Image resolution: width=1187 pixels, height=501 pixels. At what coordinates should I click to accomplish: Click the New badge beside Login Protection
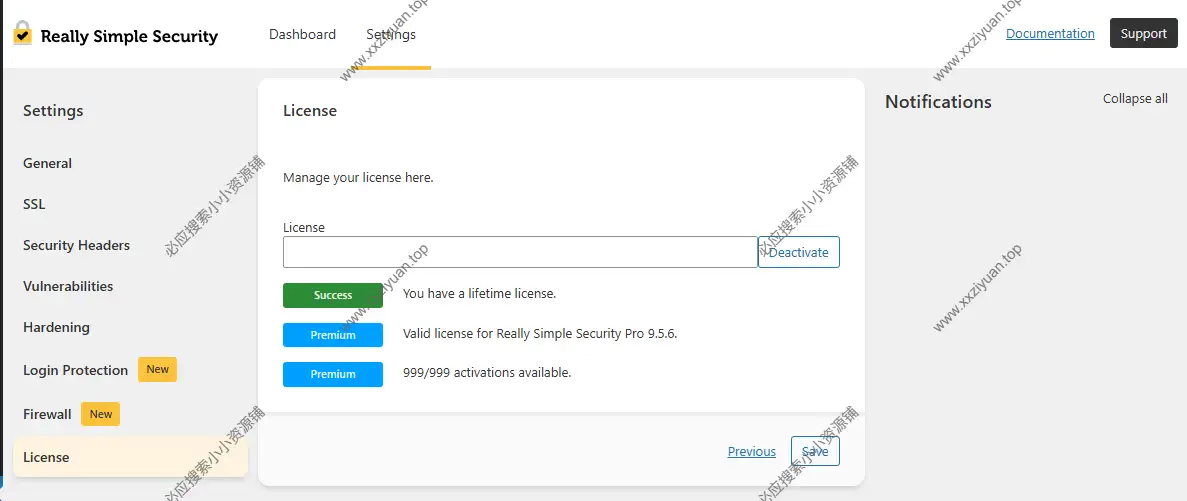(x=157, y=370)
